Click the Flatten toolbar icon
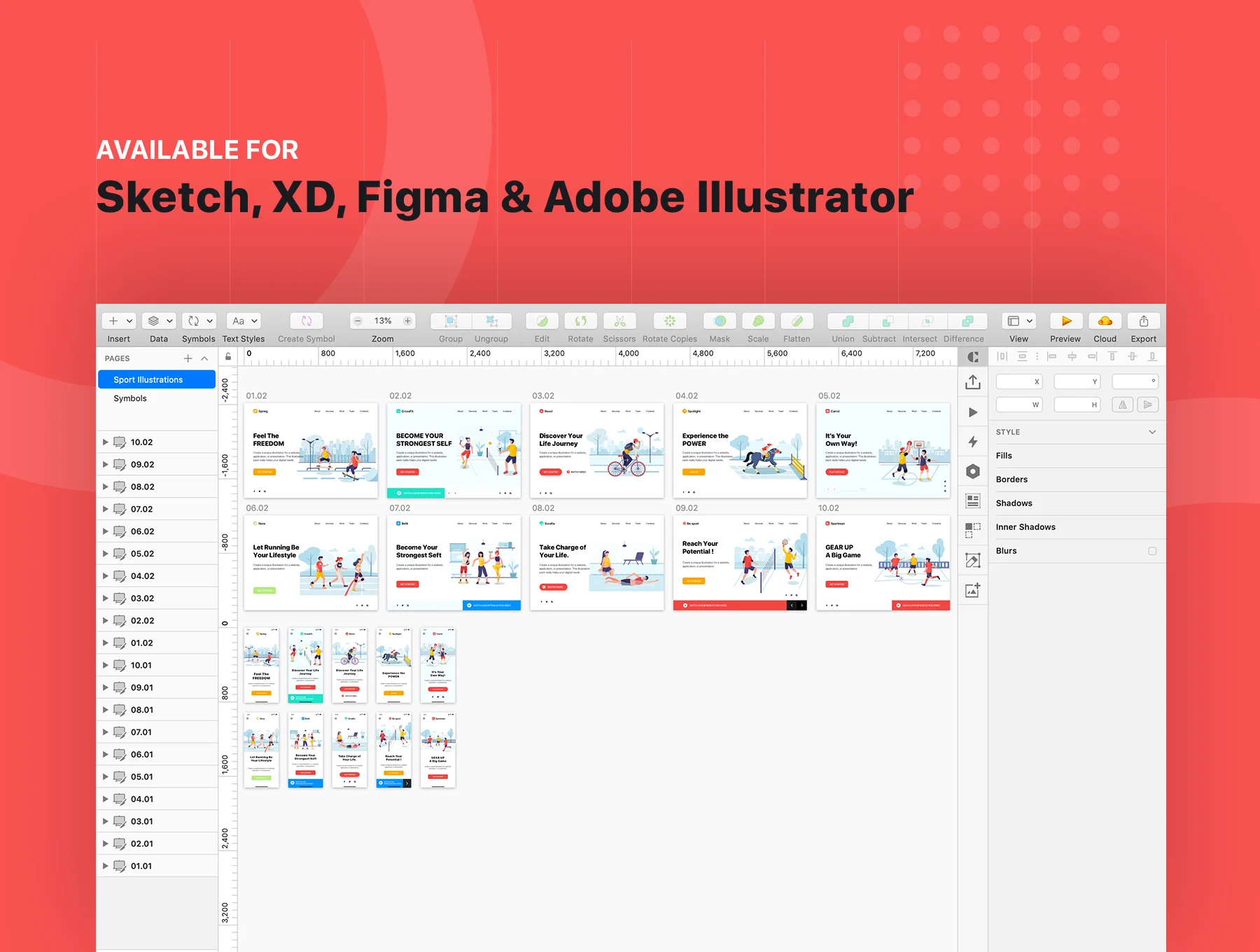Screen dimensions: 1260x952 pos(797,321)
